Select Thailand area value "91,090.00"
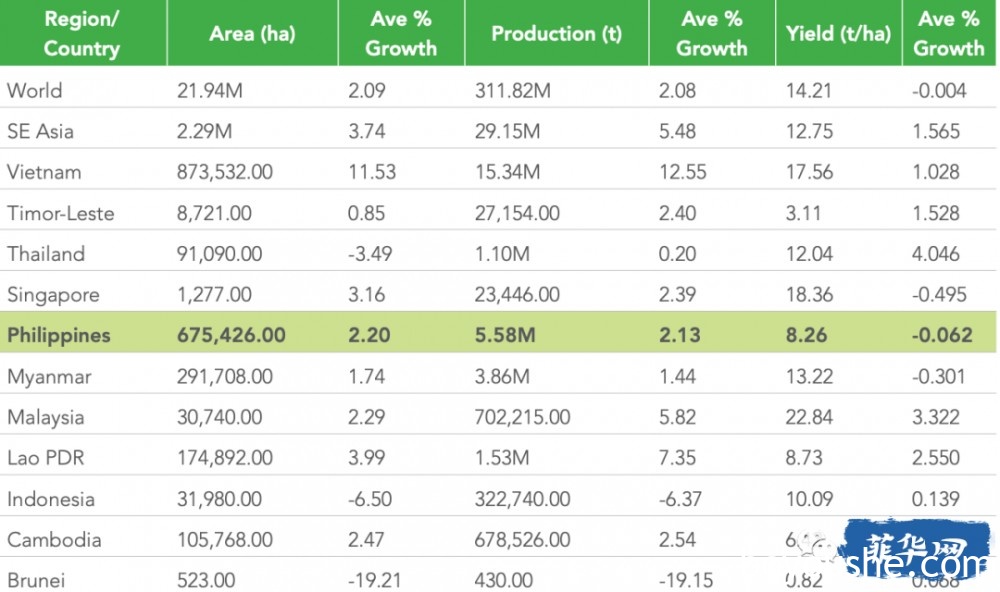Image resolution: width=1000 pixels, height=592 pixels. (x=219, y=254)
